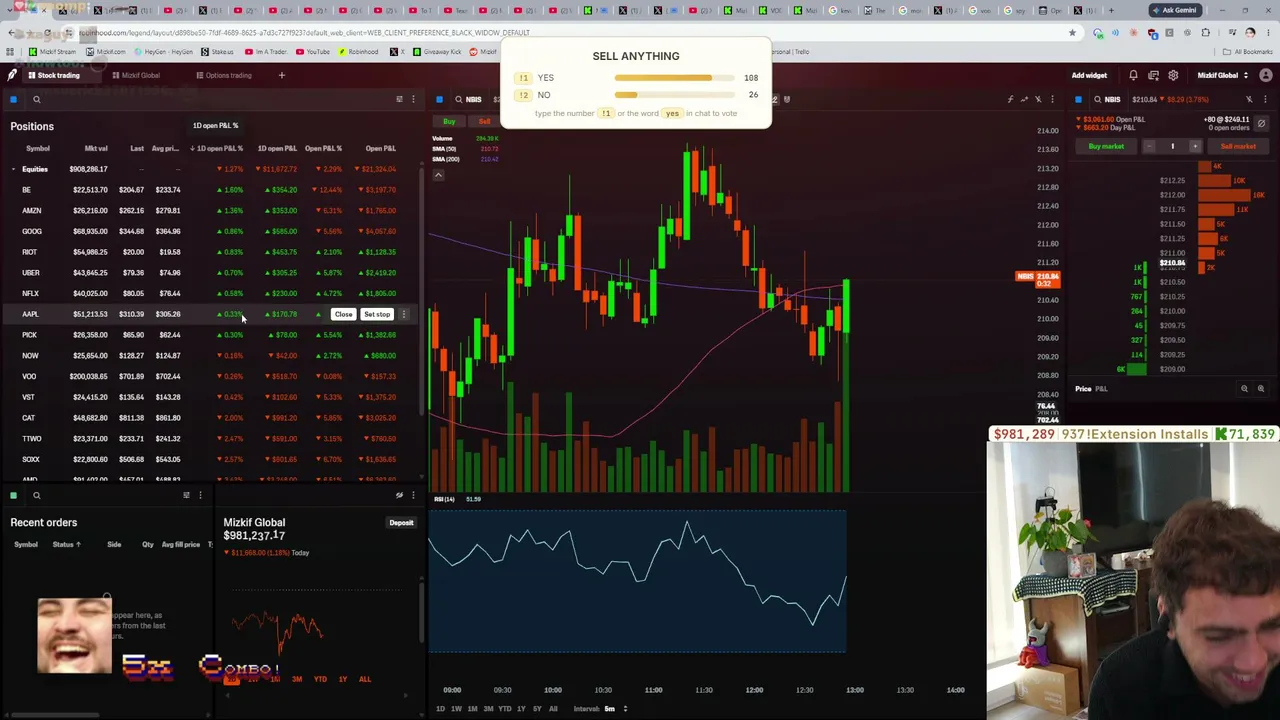Open search in the Positions widget

36,99
